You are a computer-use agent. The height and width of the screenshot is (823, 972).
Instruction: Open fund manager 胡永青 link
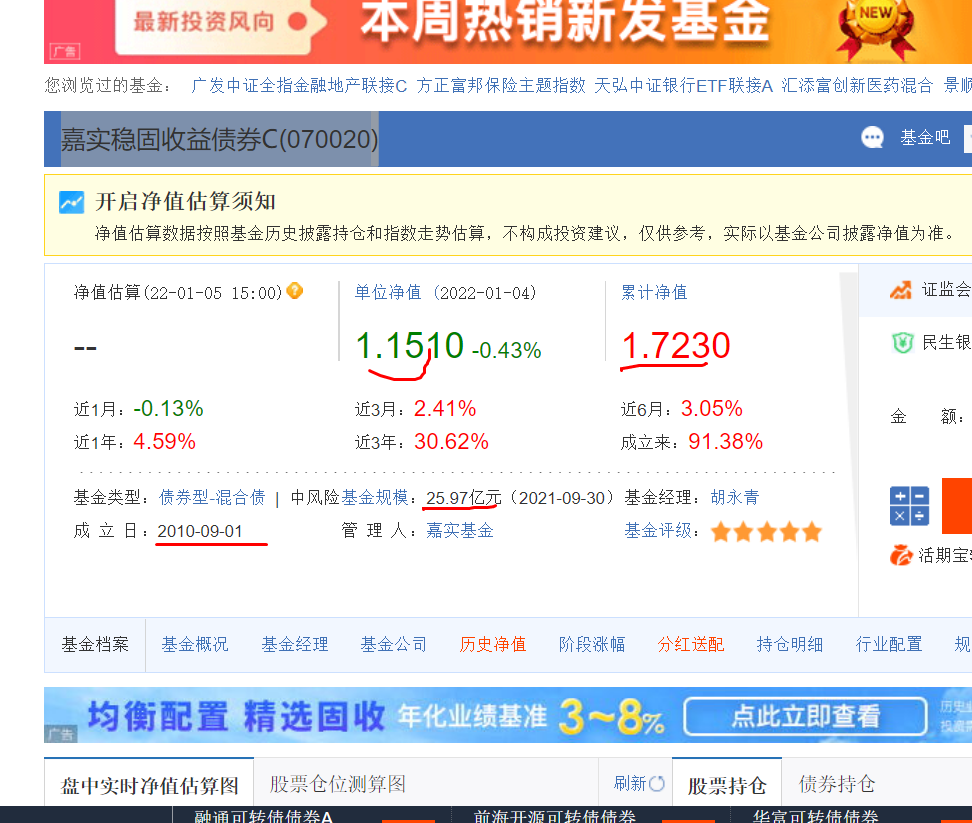(735, 497)
